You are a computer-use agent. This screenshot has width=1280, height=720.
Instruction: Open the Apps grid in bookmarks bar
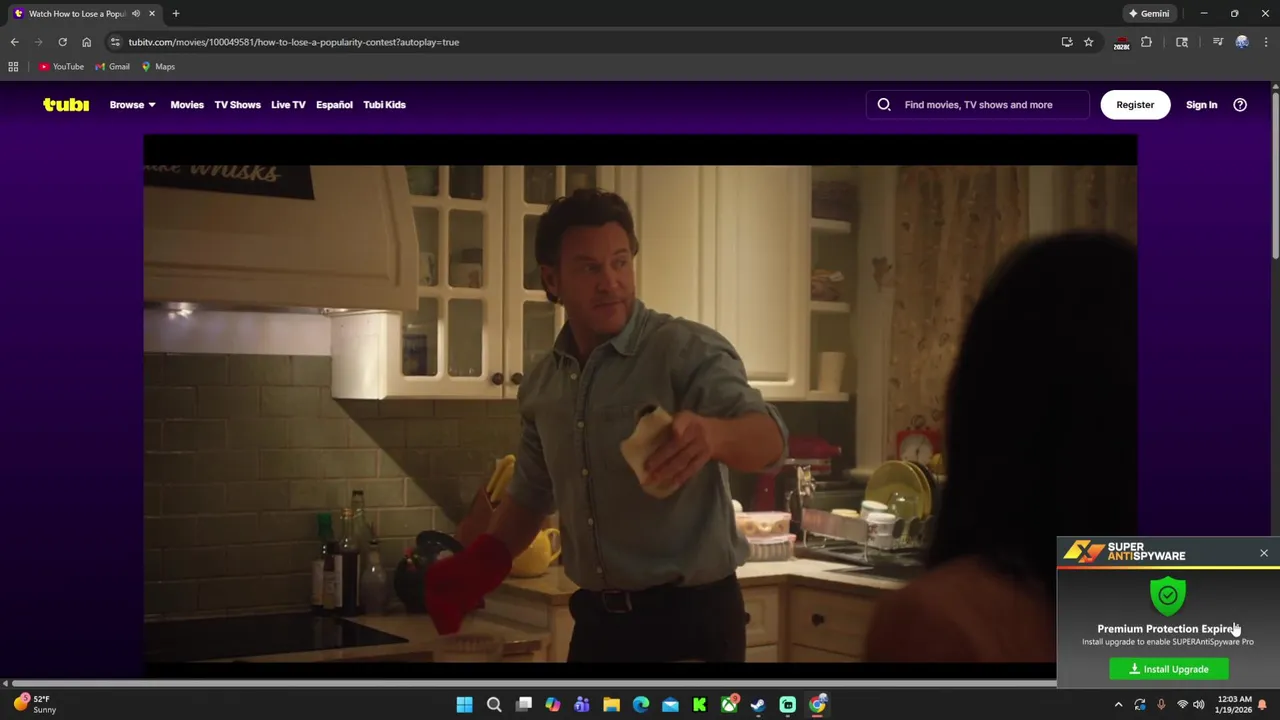pyautogui.click(x=13, y=66)
